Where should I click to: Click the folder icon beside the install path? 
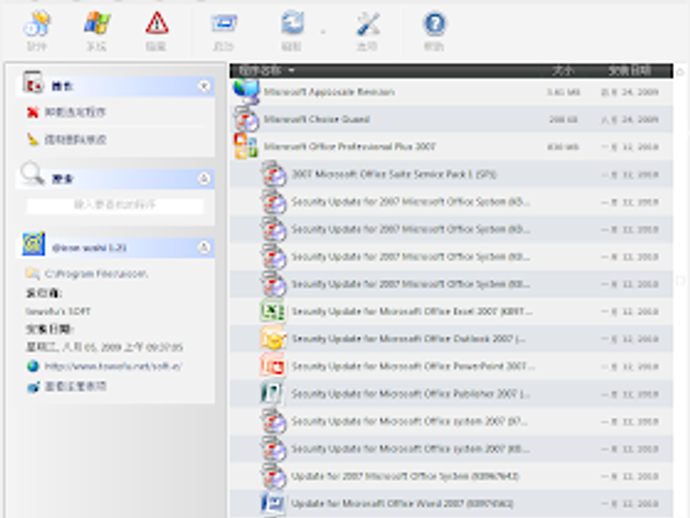coord(33,274)
